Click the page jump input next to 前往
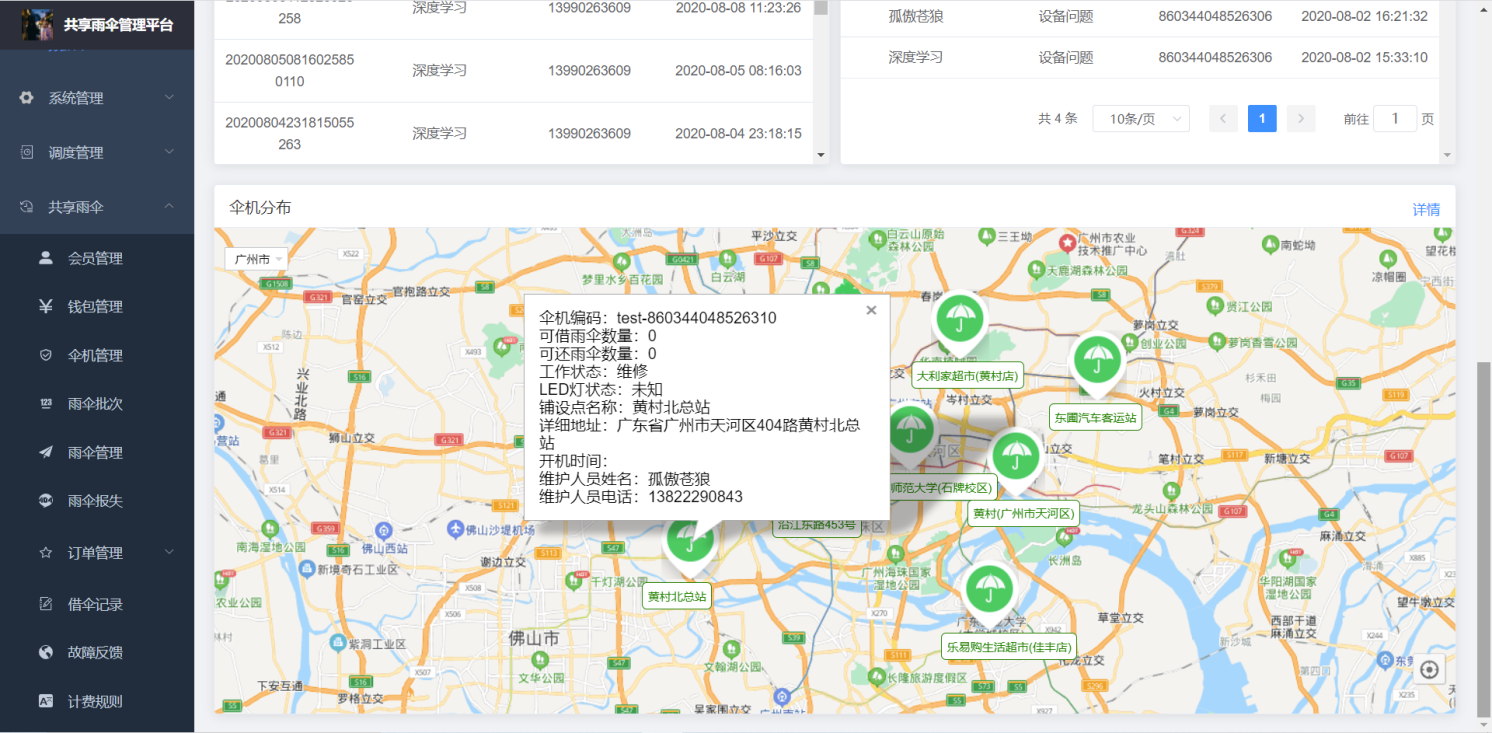 click(1394, 118)
